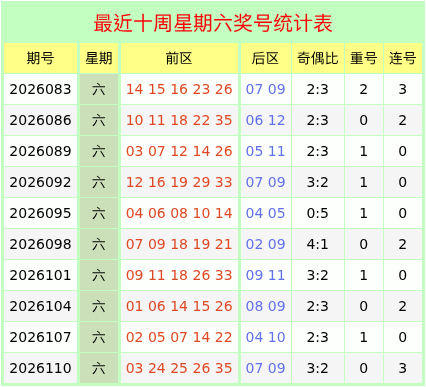Select the 后区 column header
The width and height of the screenshot is (426, 387).
(x=265, y=58)
